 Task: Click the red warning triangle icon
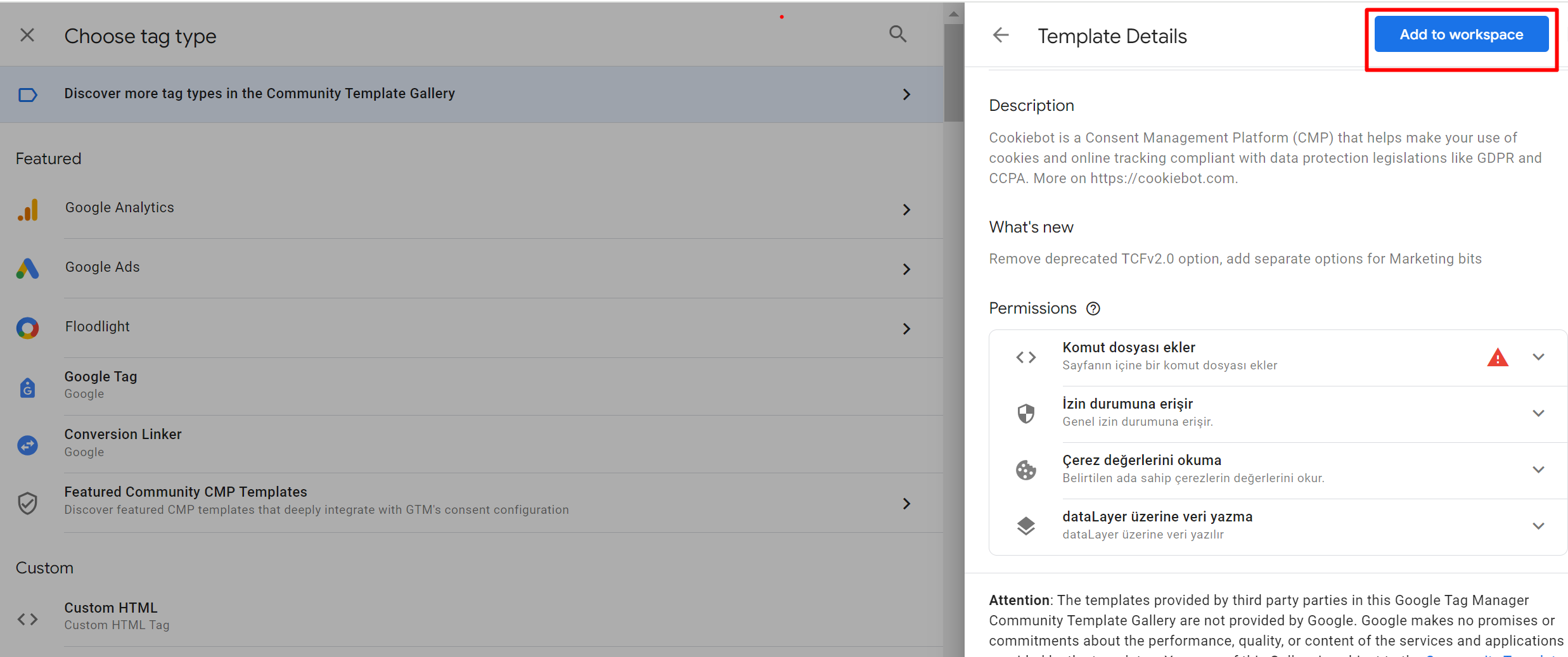[1497, 358]
